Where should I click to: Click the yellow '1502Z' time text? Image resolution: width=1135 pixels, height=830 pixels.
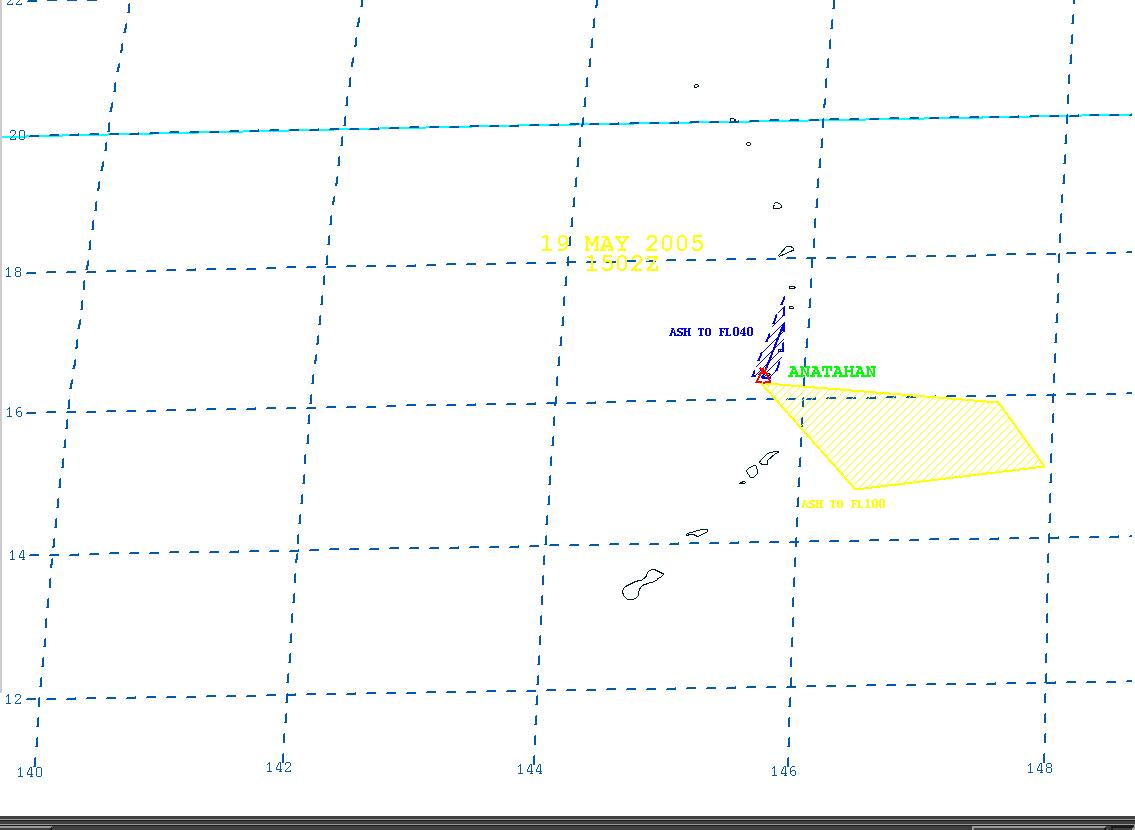click(x=623, y=264)
